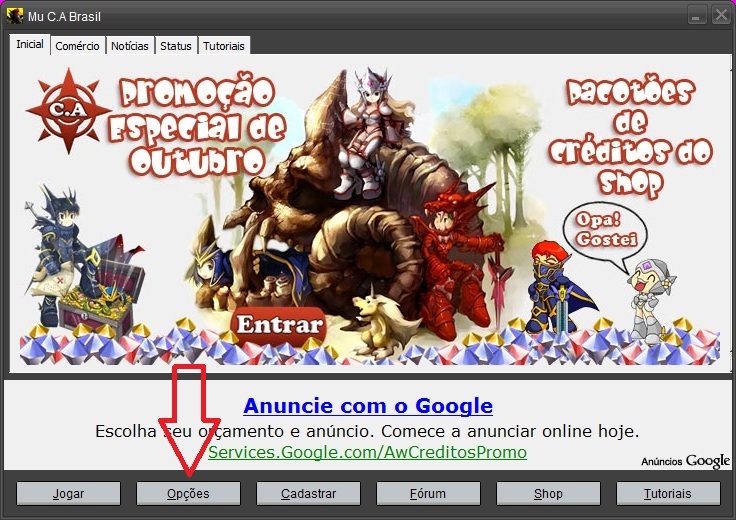The image size is (736, 520).
Task: Click the Cadastrar button
Action: click(x=308, y=493)
